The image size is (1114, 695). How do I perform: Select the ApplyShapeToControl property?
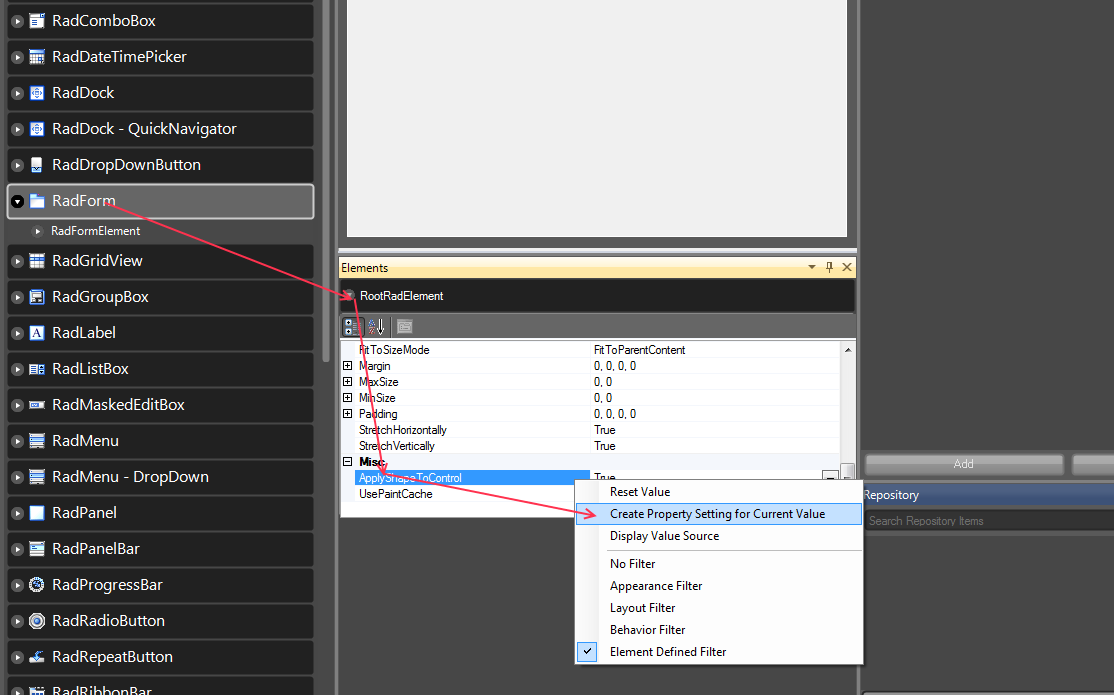point(472,478)
